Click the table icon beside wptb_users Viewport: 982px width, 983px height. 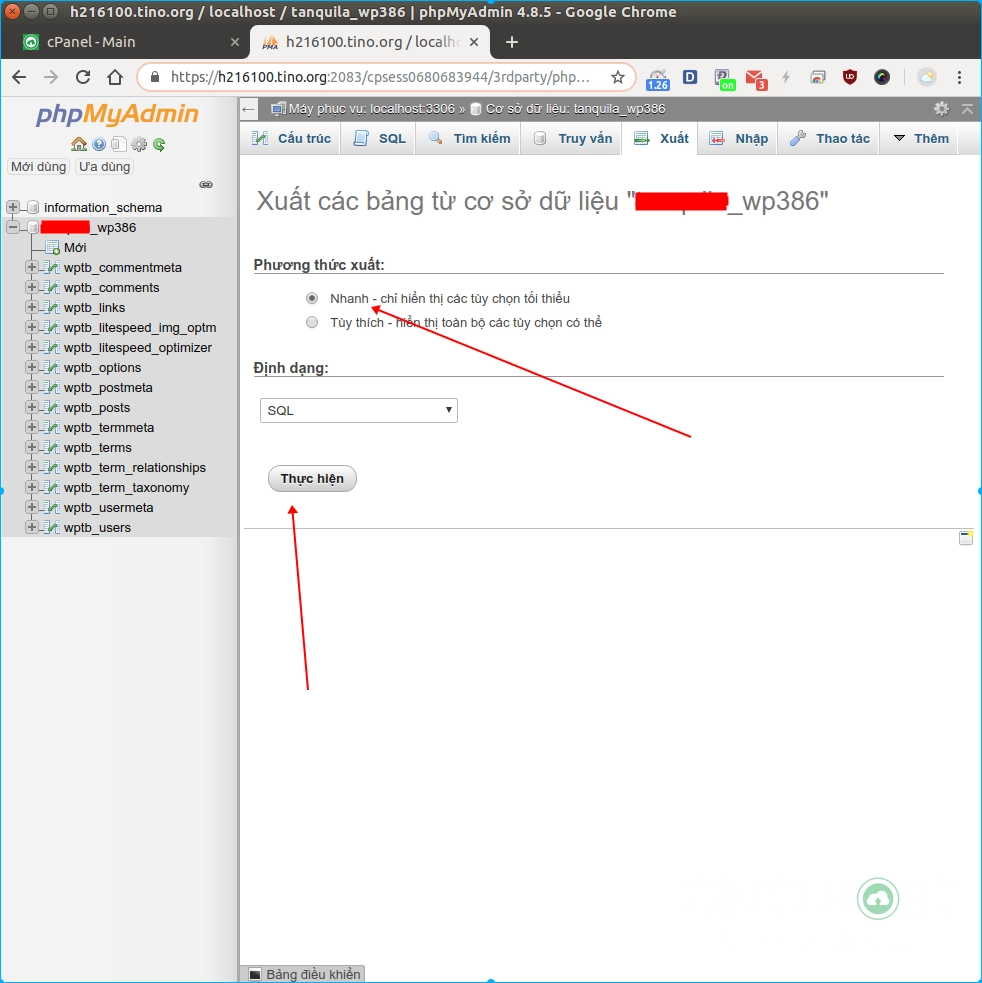[52, 527]
